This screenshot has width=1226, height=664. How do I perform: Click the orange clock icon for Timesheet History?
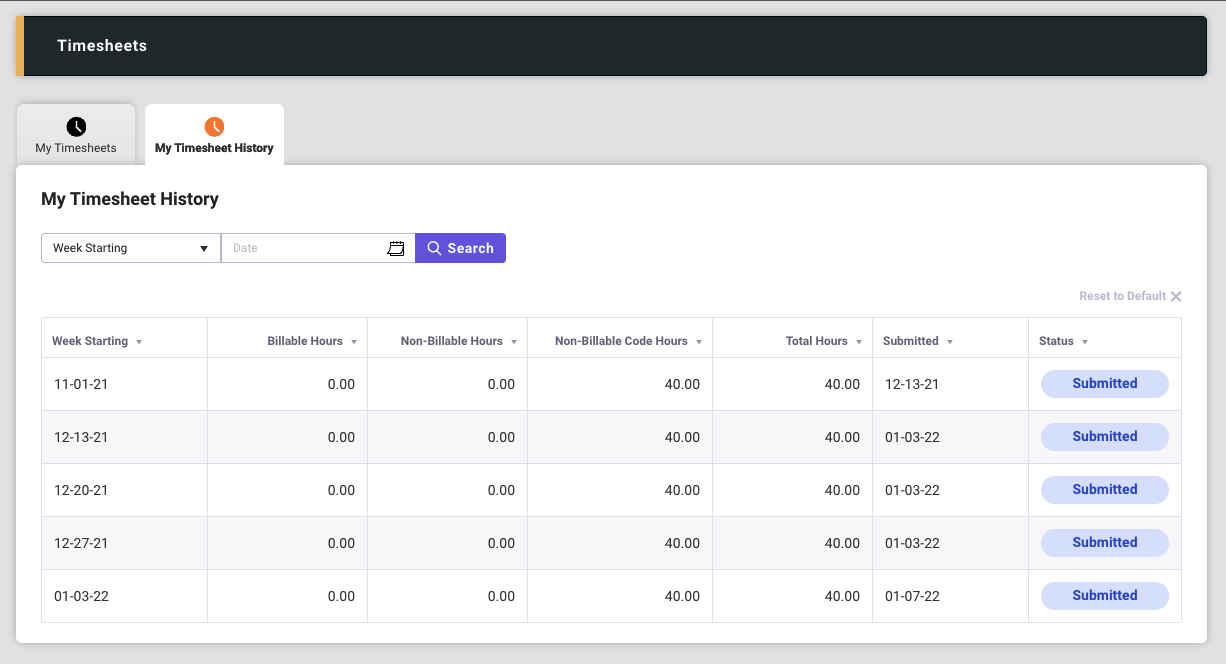(x=214, y=127)
